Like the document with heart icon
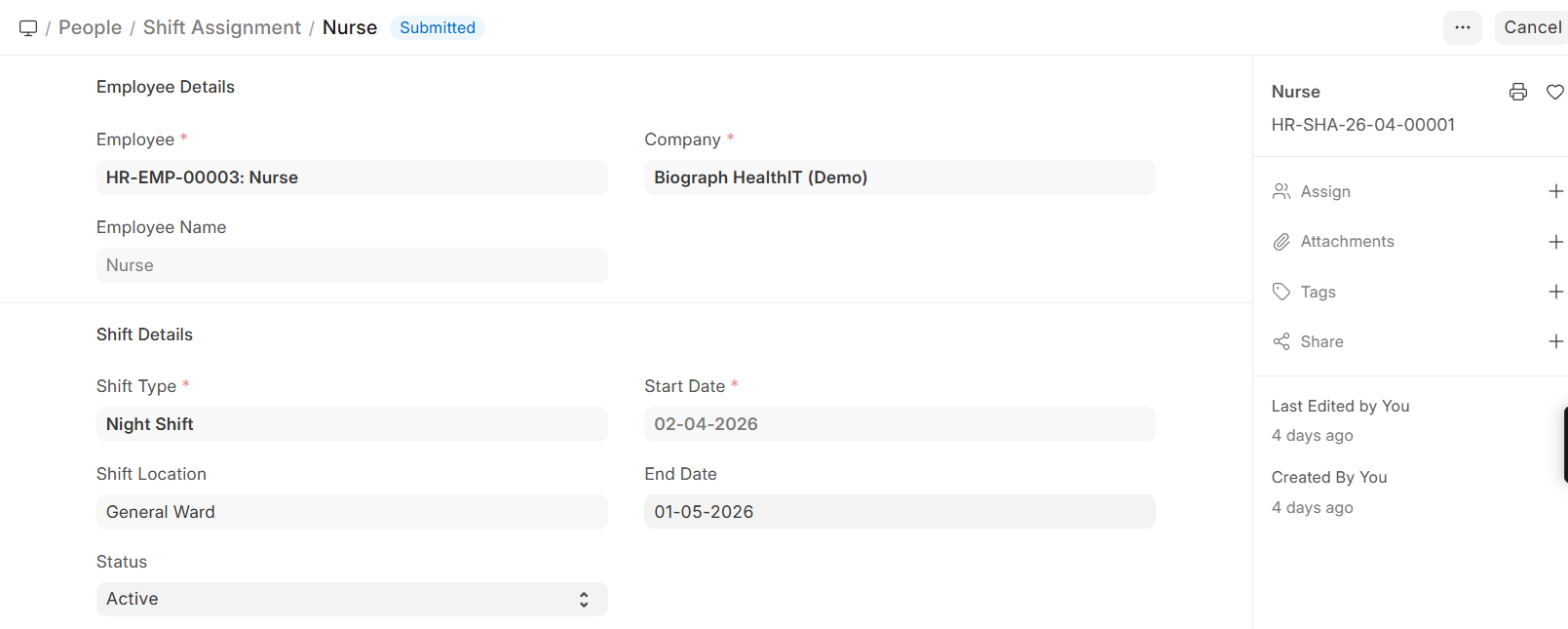Viewport: 1568px width, 629px height. [x=1554, y=92]
